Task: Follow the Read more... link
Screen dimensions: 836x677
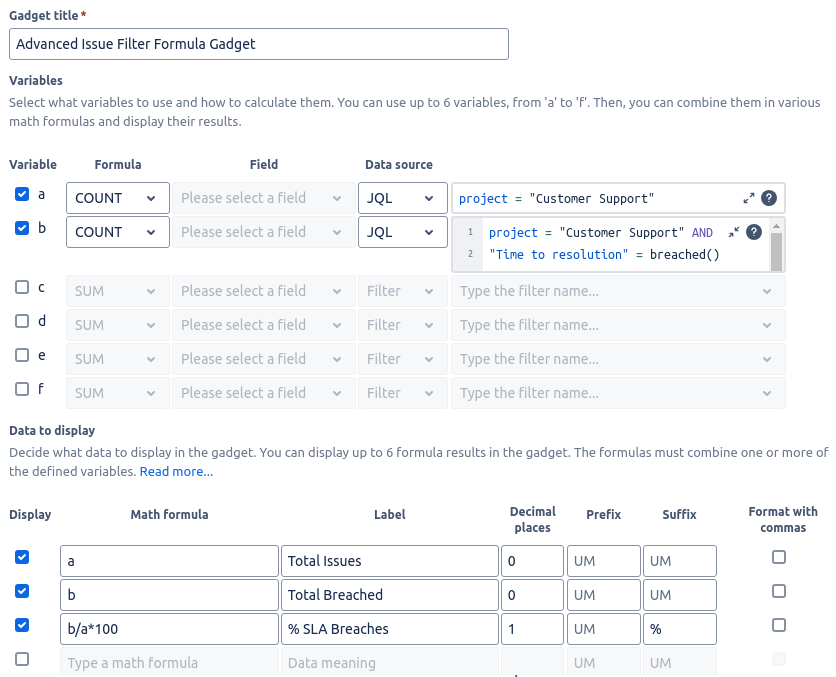Action: pos(176,472)
